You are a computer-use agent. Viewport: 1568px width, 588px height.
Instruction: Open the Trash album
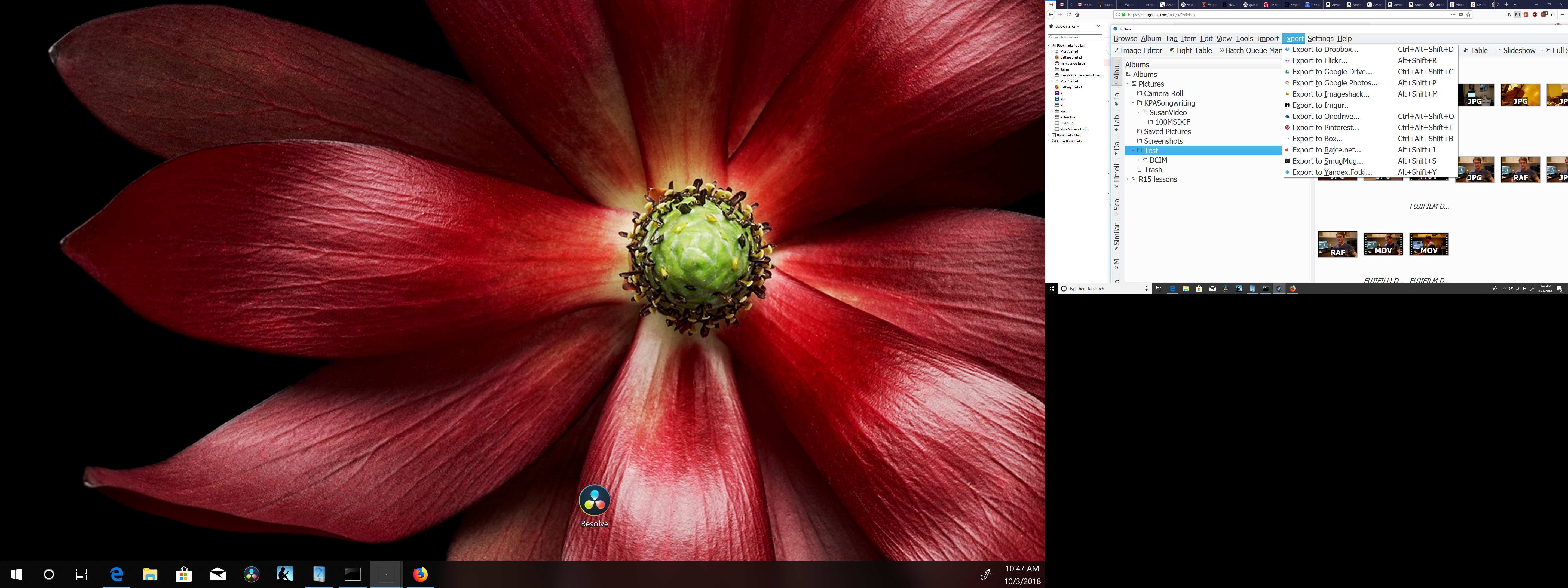(1152, 170)
